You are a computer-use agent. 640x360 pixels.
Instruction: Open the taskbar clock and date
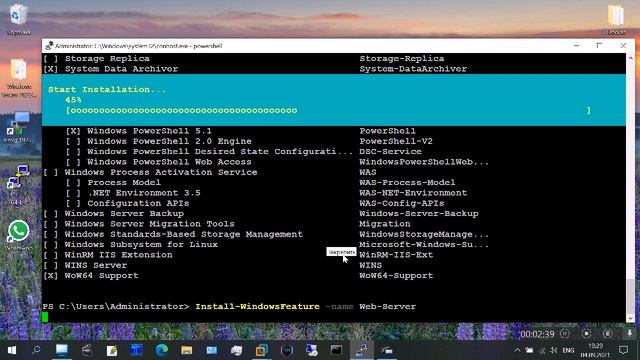(x=596, y=350)
